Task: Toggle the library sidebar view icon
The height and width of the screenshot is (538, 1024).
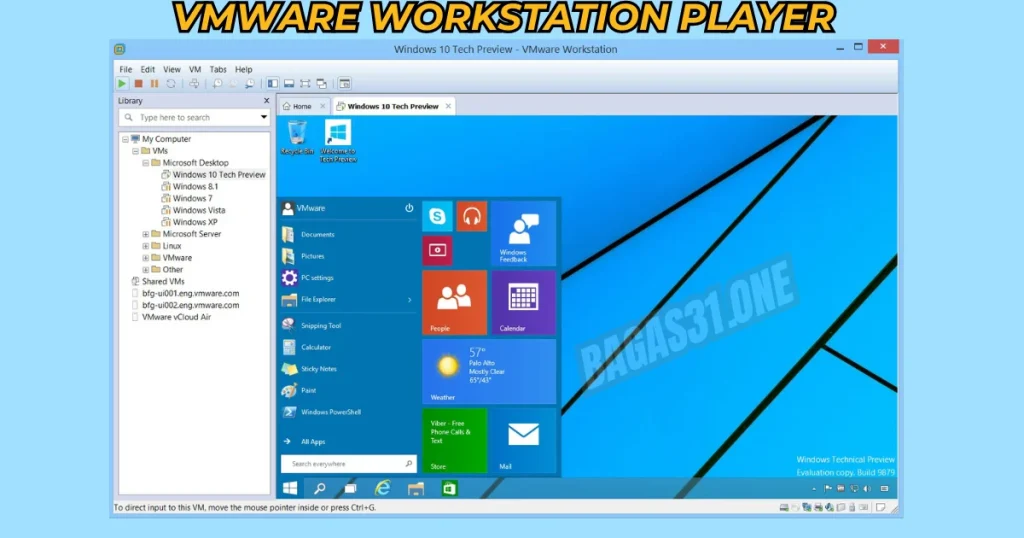Action: [272, 84]
